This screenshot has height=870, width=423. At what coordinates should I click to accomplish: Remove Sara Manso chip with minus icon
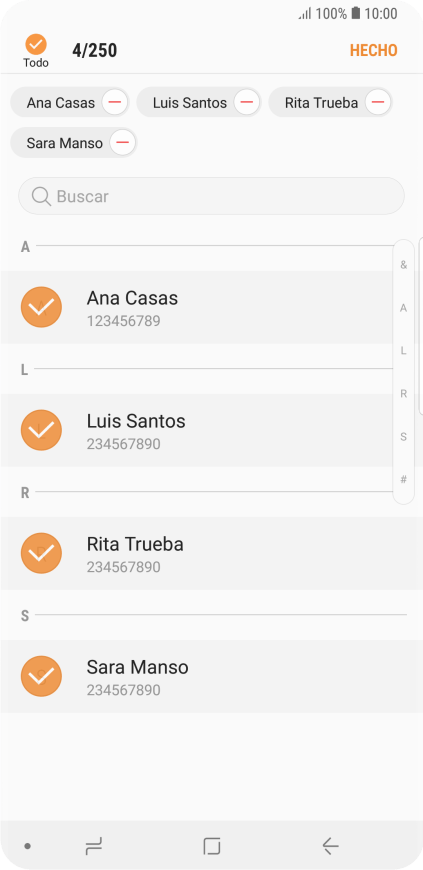tap(123, 143)
